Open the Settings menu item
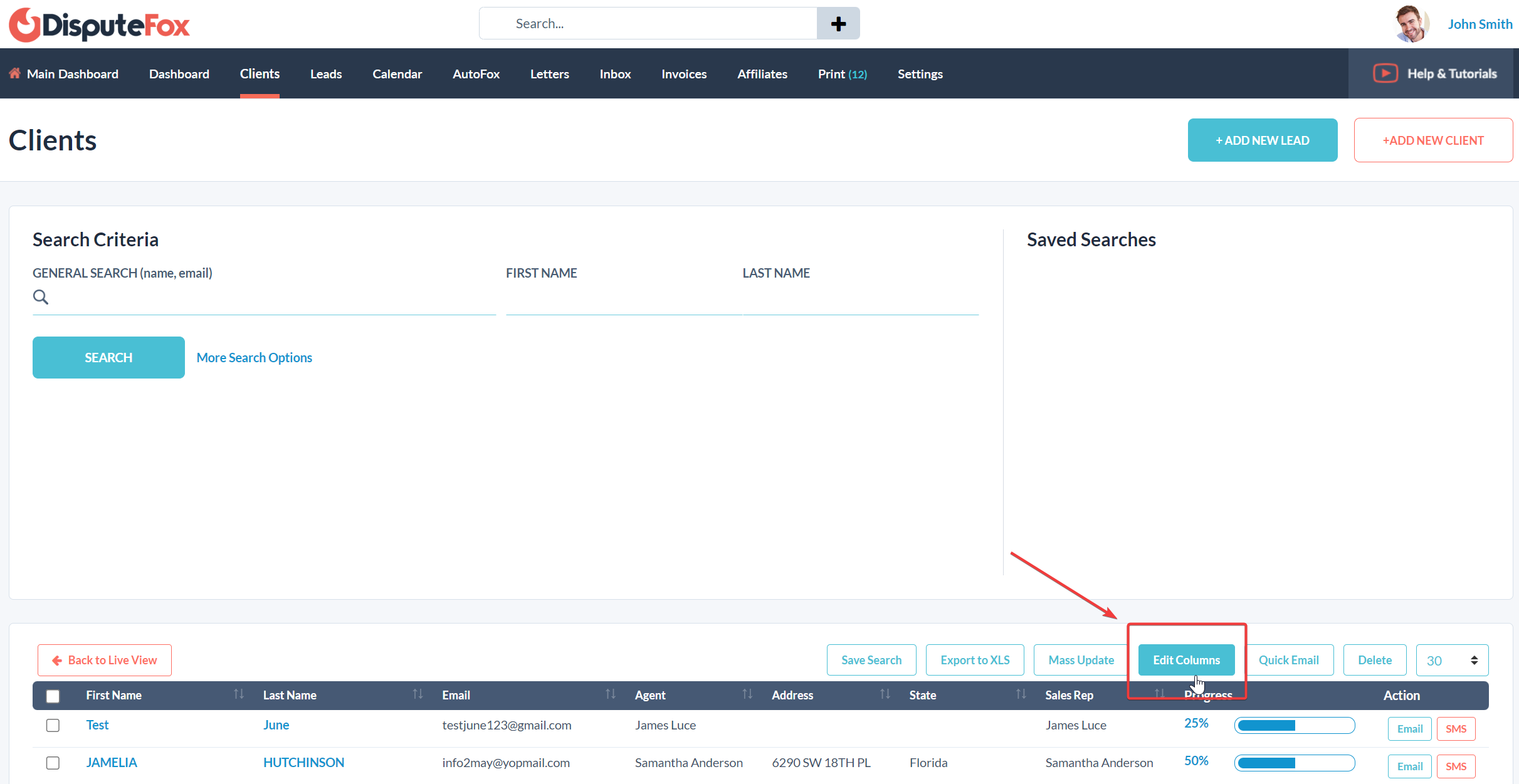 [920, 74]
